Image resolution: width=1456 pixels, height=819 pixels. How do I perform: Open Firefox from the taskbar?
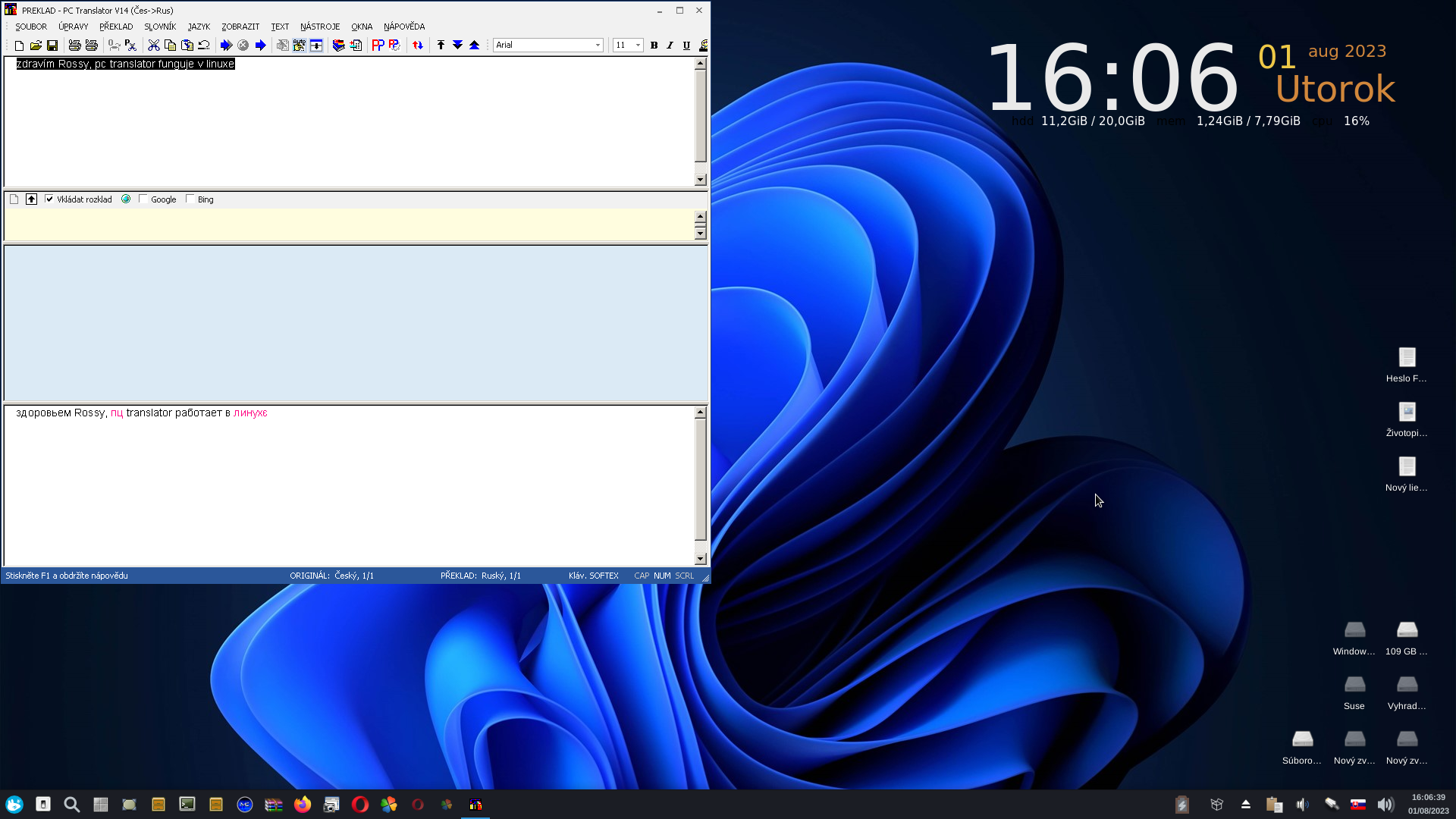point(303,805)
